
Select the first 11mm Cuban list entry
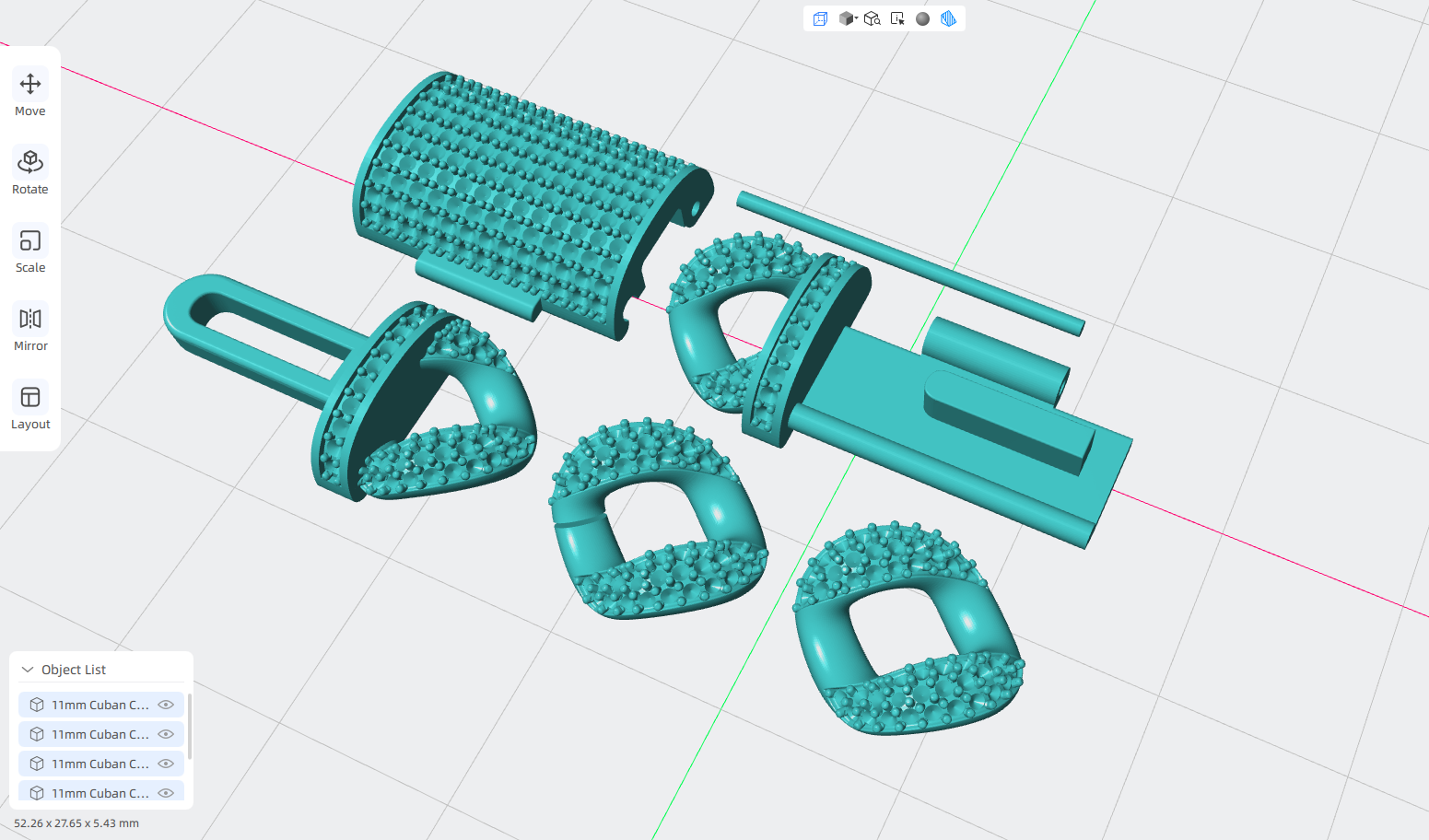click(x=101, y=705)
